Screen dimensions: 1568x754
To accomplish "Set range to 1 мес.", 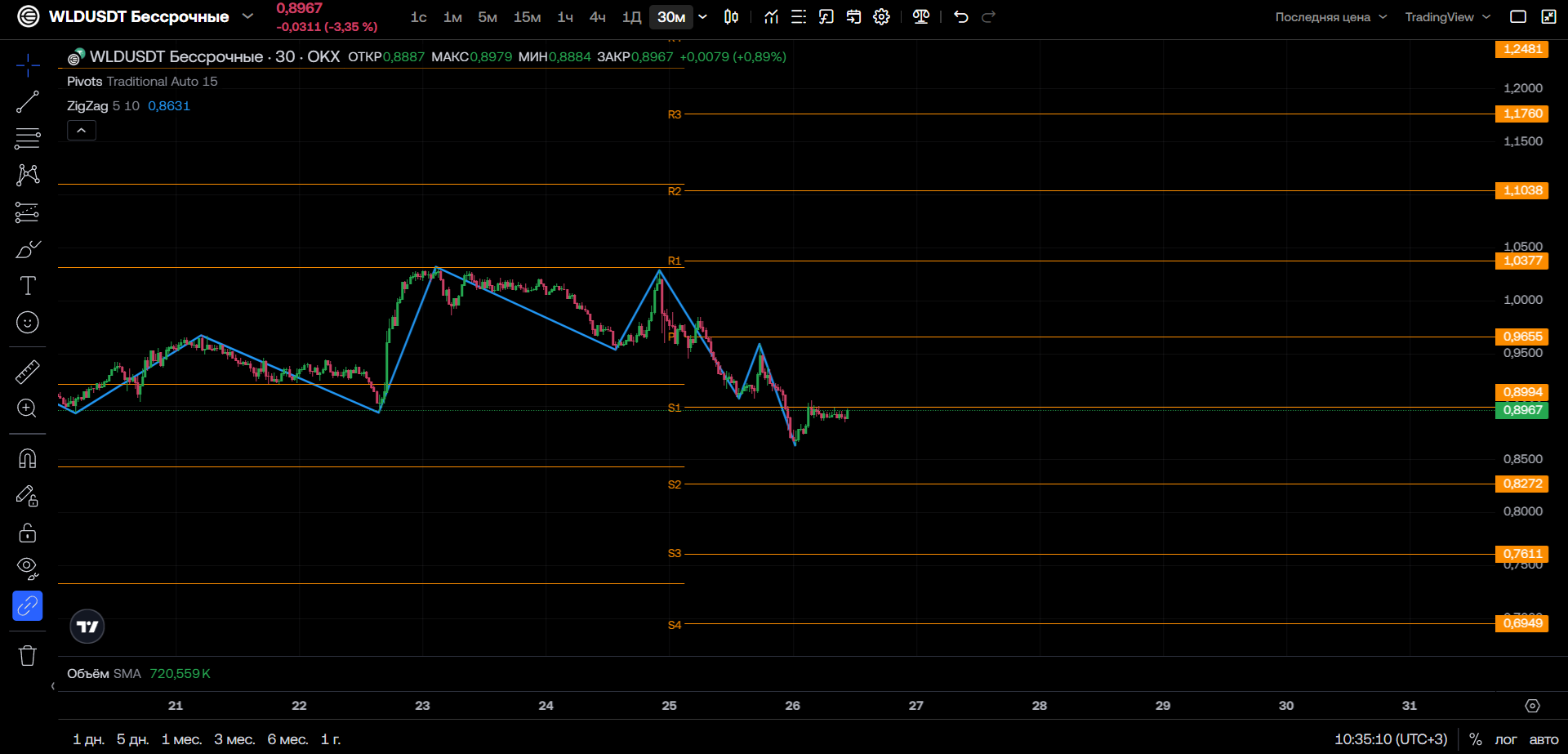I will click(181, 739).
